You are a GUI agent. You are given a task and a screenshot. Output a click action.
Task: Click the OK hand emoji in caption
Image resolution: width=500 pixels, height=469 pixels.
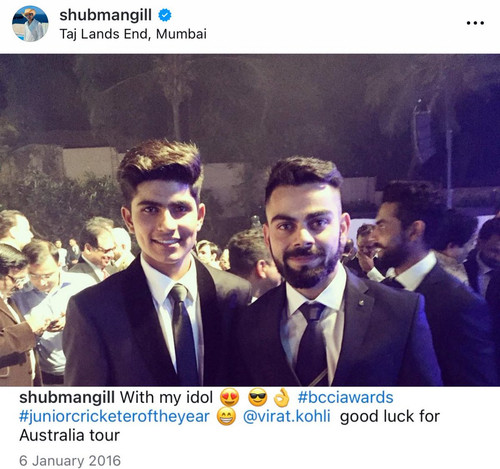click(282, 397)
